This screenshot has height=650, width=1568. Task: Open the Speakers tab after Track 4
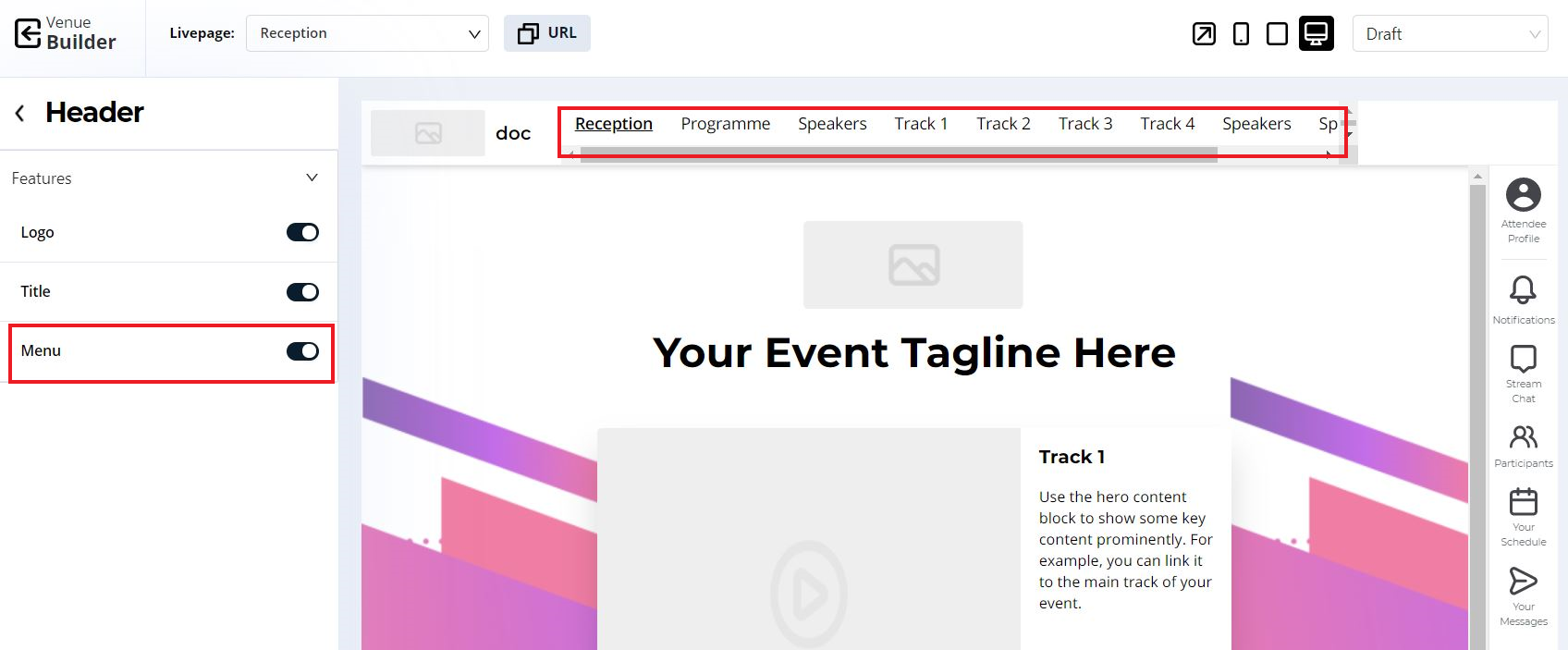[1256, 124]
